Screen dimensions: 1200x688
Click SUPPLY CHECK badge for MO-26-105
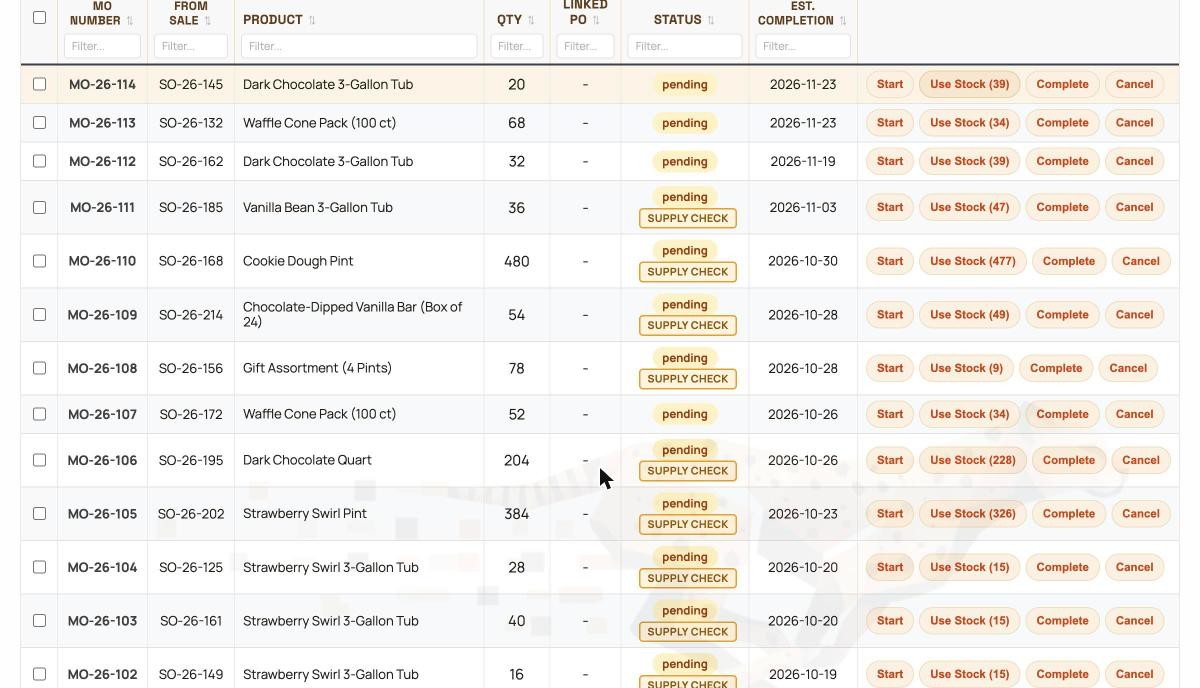(x=688, y=524)
